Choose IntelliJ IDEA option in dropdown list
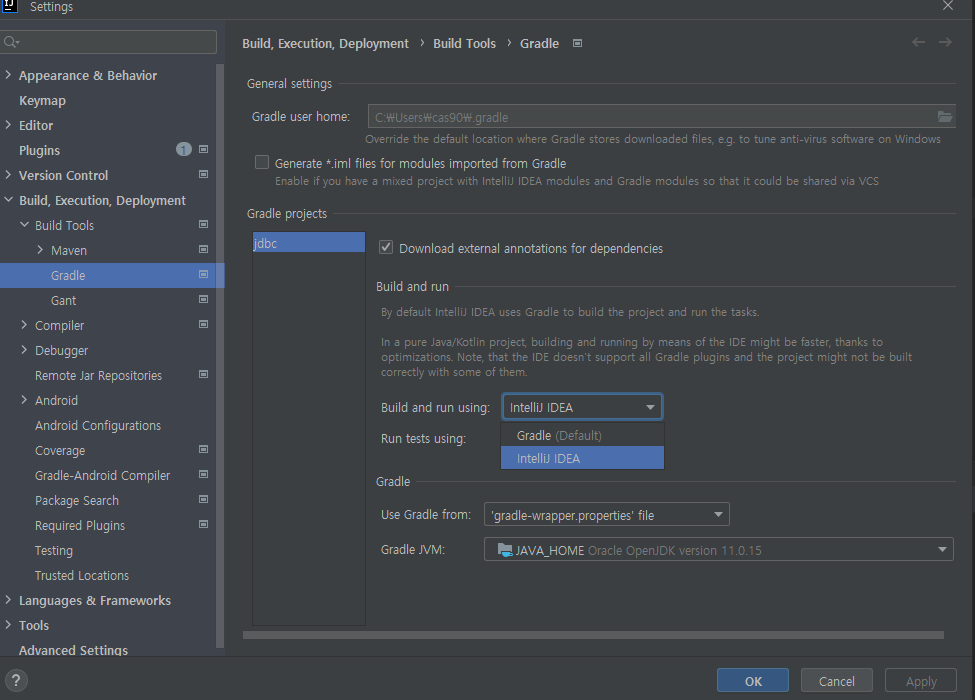 click(582, 458)
